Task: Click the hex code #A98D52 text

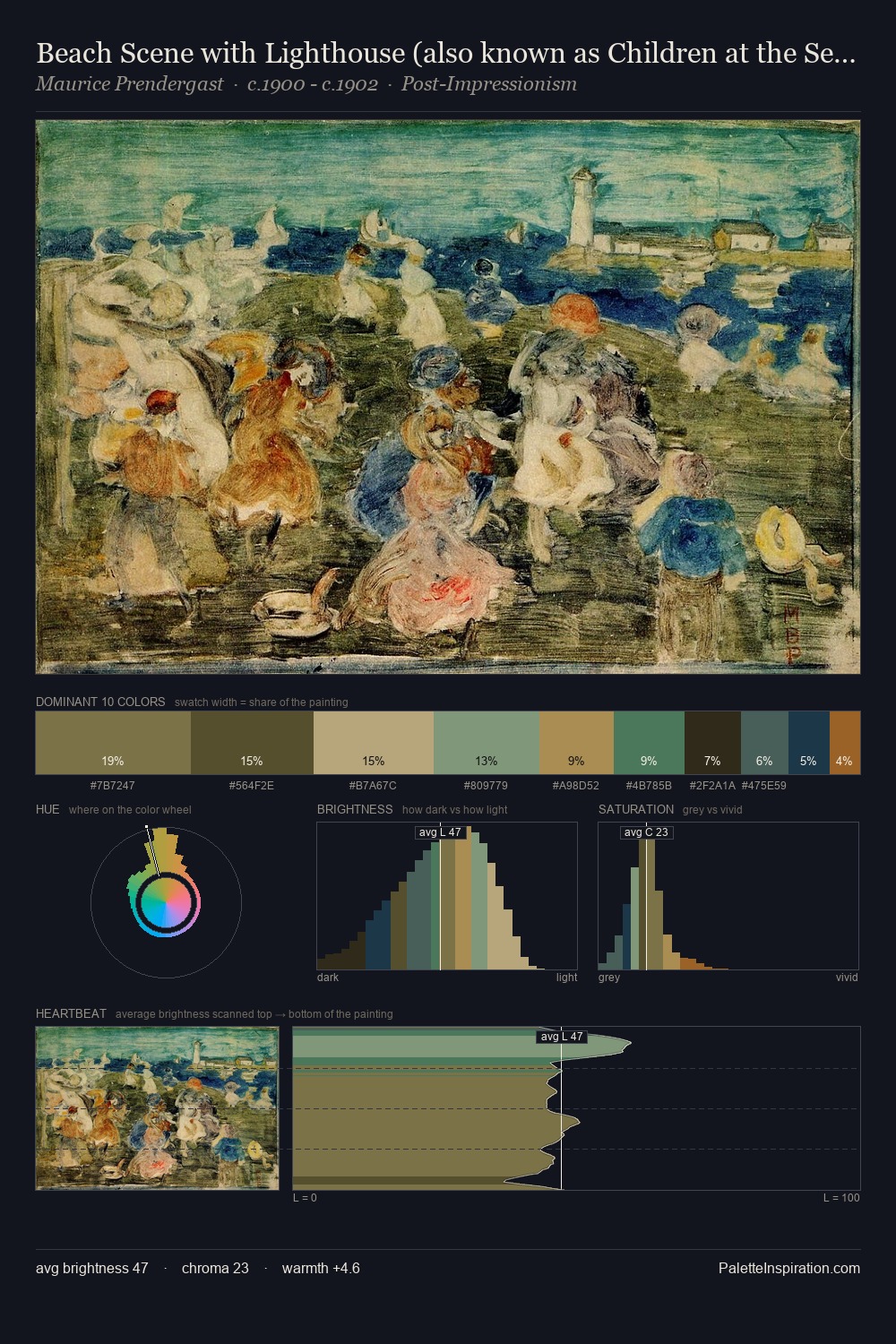Action: [576, 786]
